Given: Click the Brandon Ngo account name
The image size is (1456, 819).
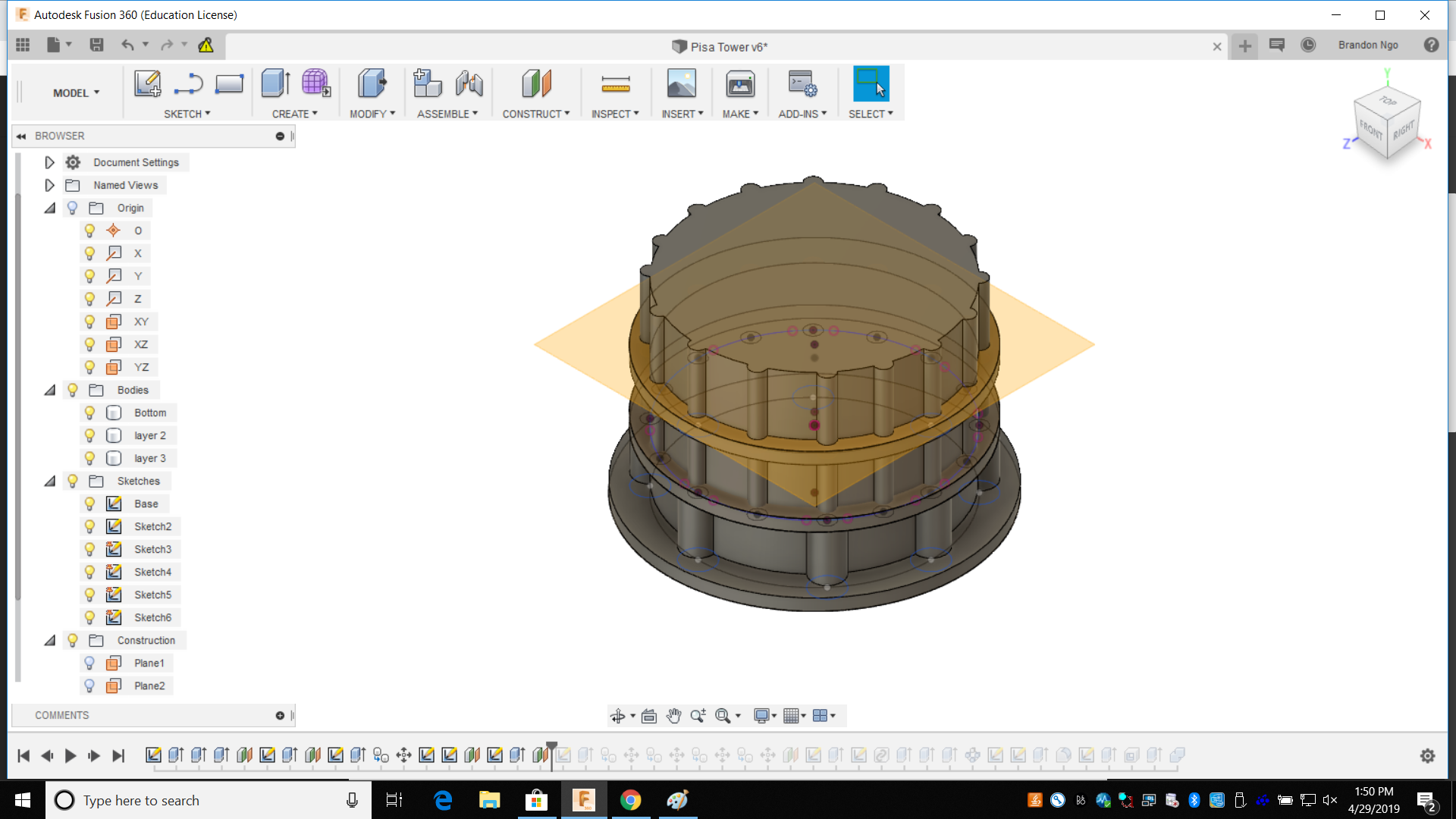Looking at the screenshot, I should [1368, 45].
